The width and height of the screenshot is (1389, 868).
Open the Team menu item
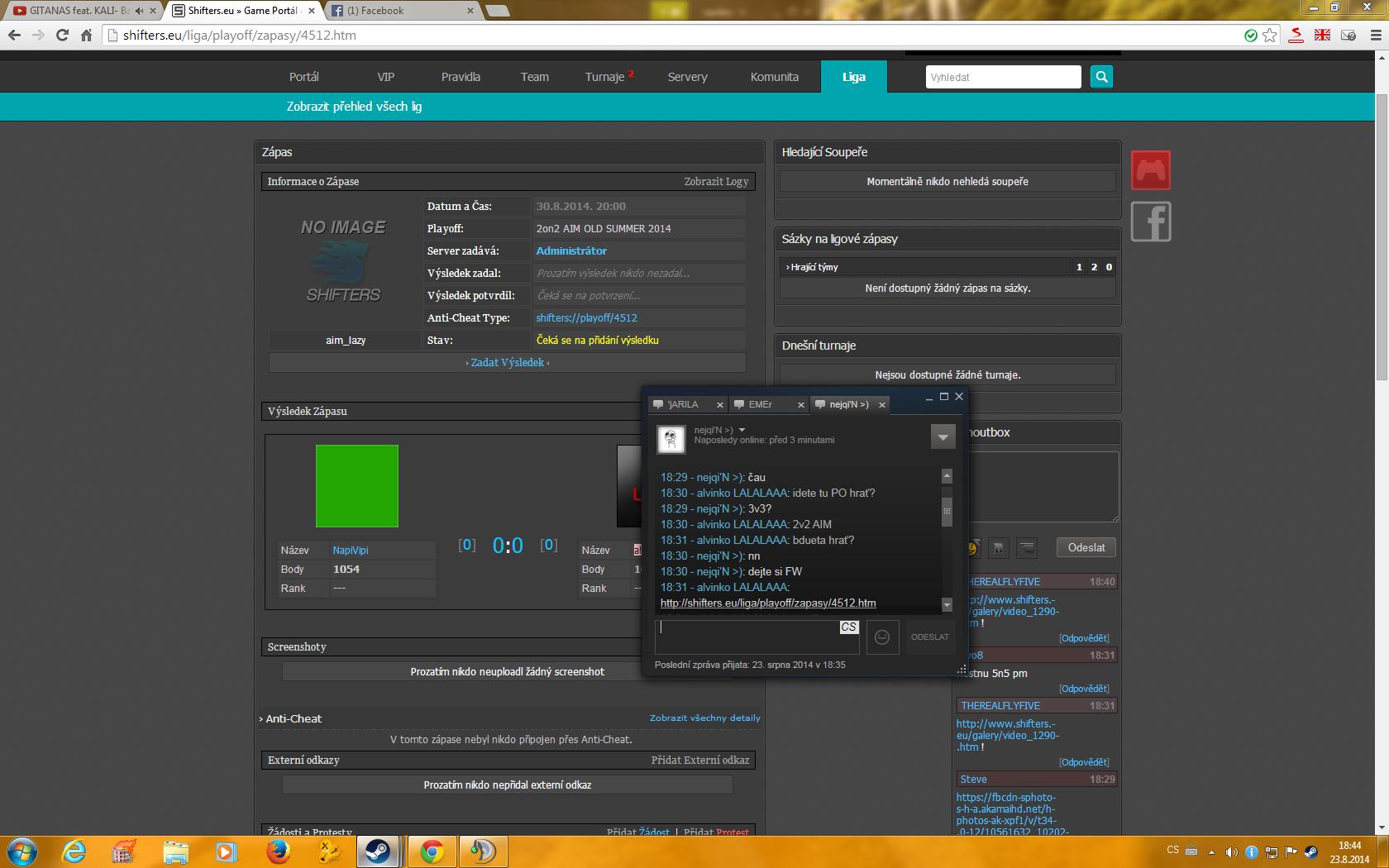coord(535,77)
